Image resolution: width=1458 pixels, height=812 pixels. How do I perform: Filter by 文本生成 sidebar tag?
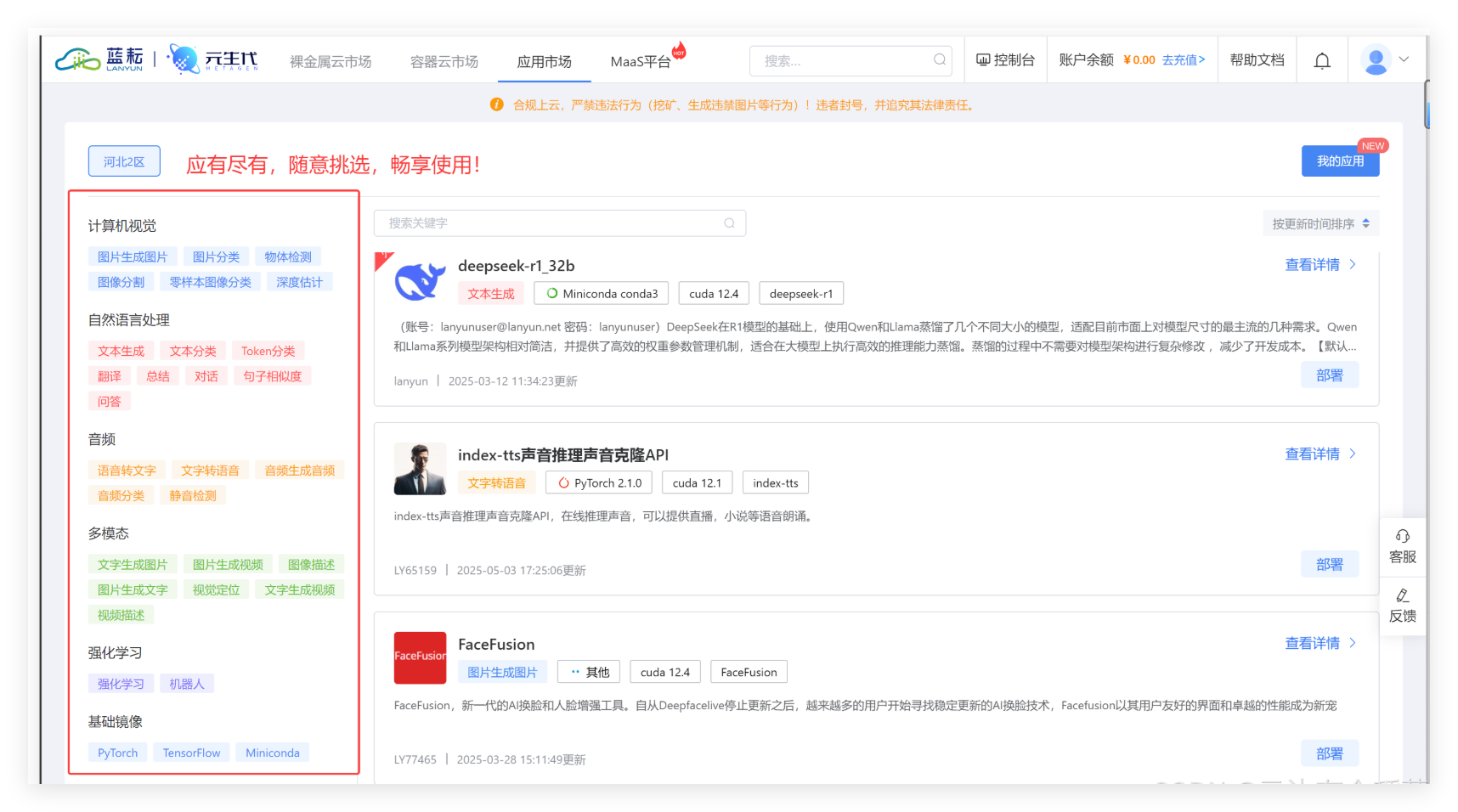pos(121,351)
